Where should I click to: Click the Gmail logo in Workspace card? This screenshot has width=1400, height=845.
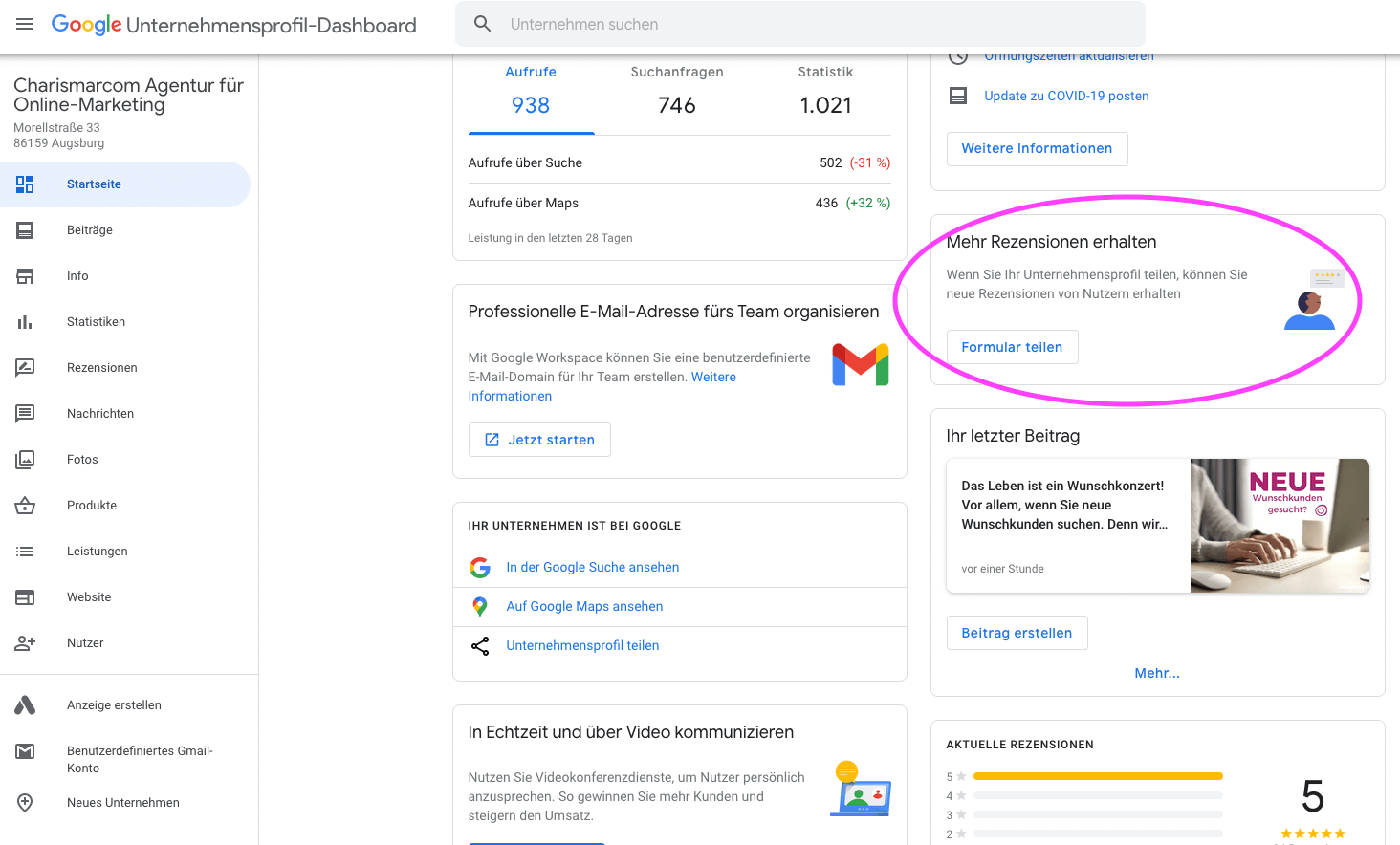coord(861,364)
